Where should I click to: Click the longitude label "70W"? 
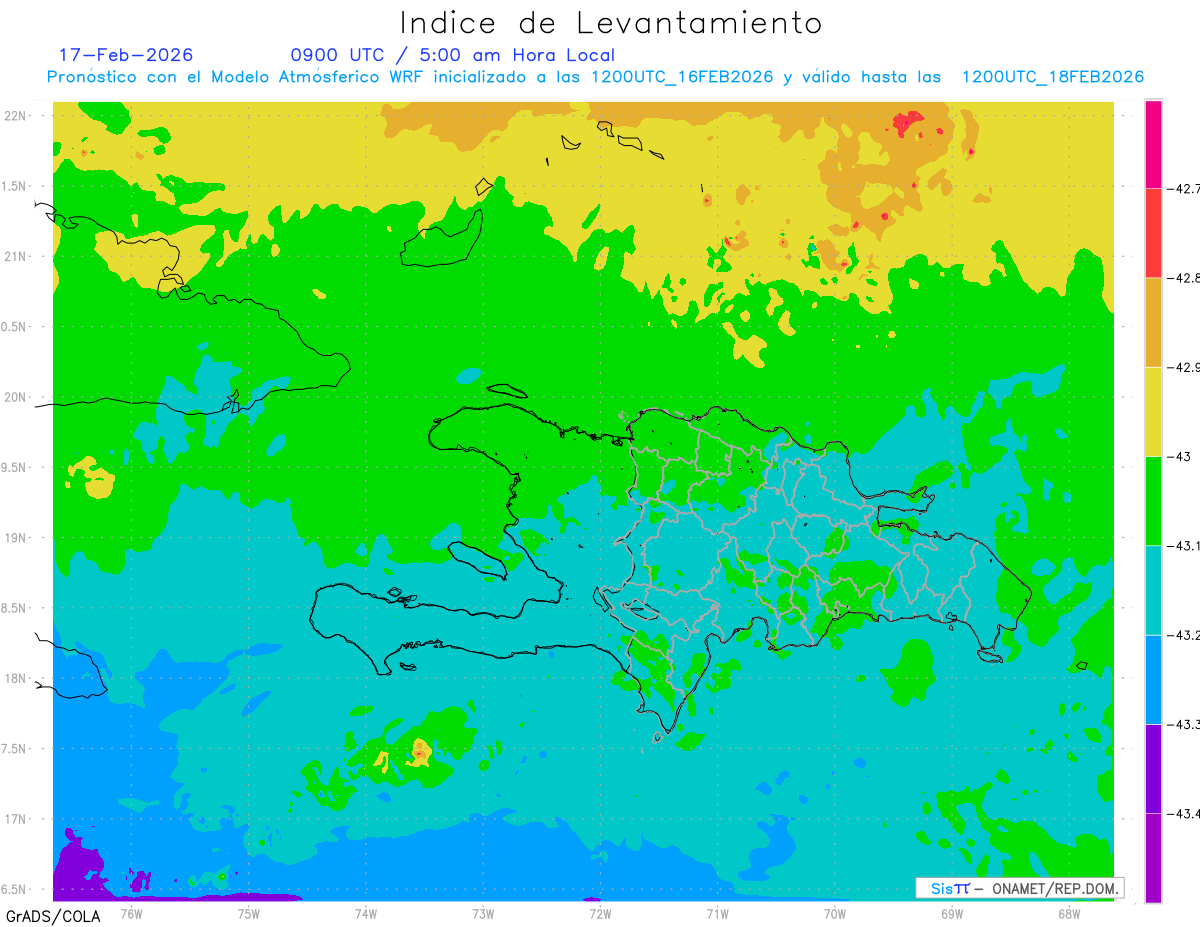(x=834, y=912)
